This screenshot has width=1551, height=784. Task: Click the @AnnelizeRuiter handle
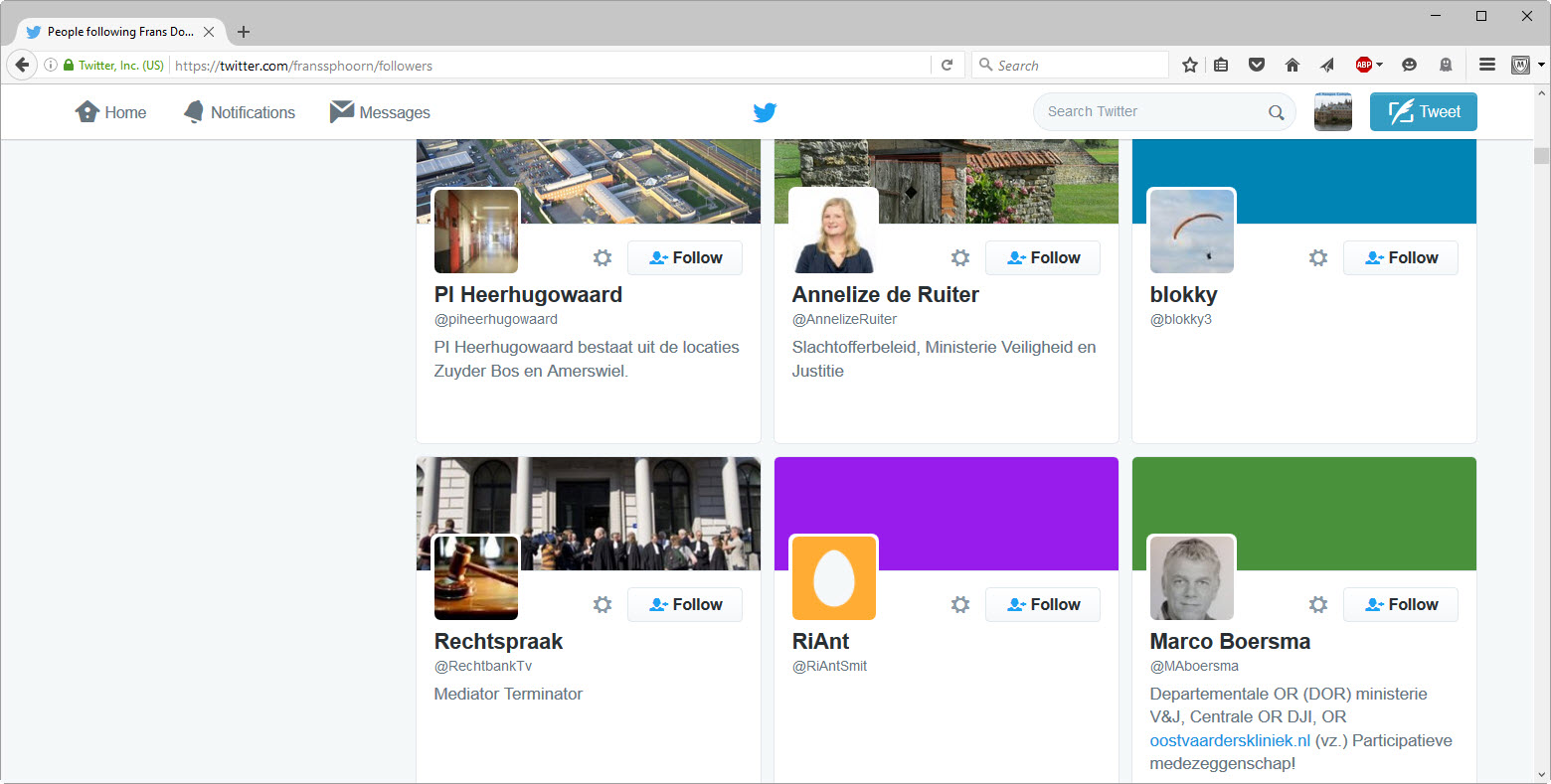pos(844,319)
